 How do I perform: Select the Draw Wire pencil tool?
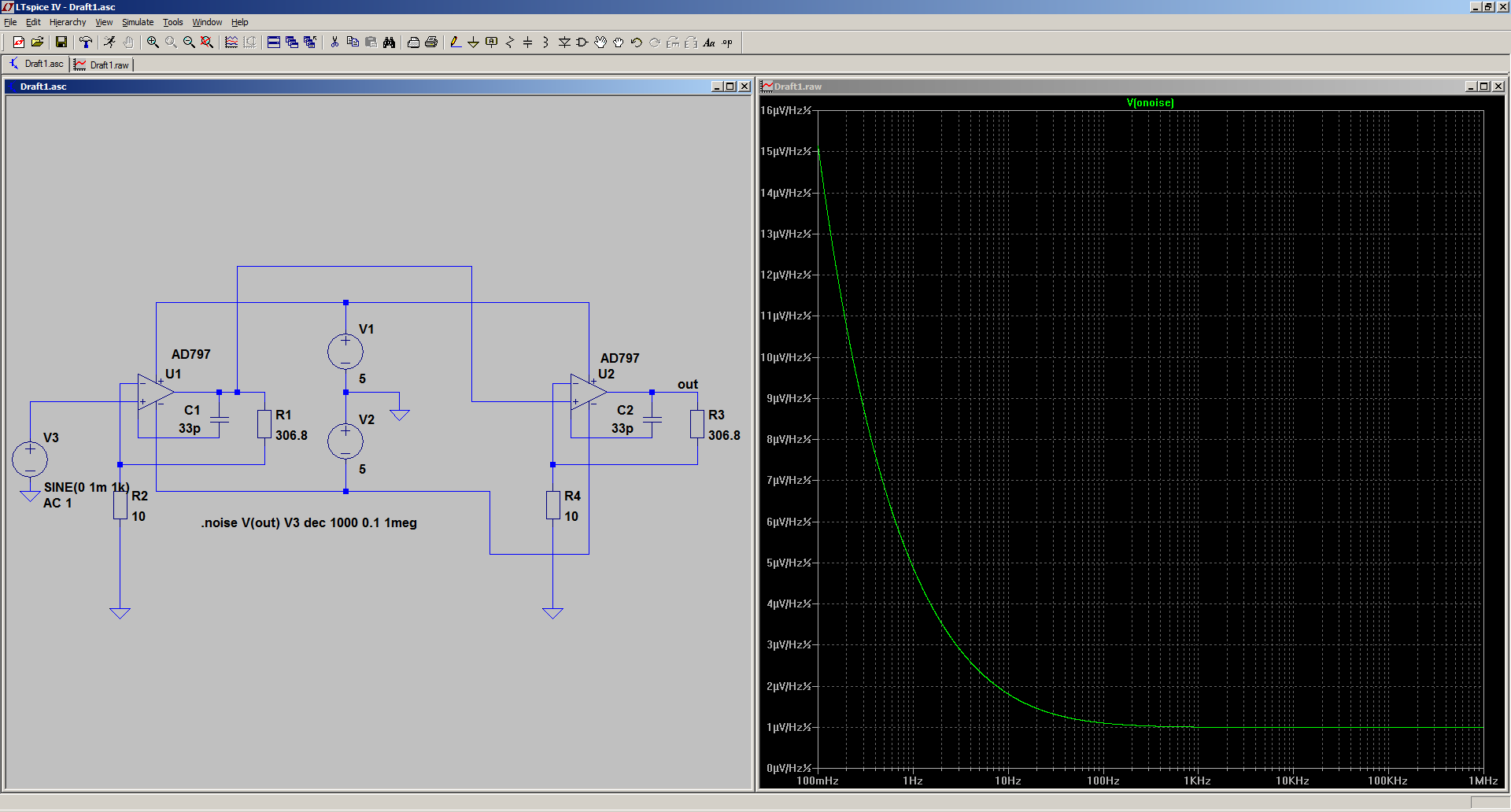point(456,42)
